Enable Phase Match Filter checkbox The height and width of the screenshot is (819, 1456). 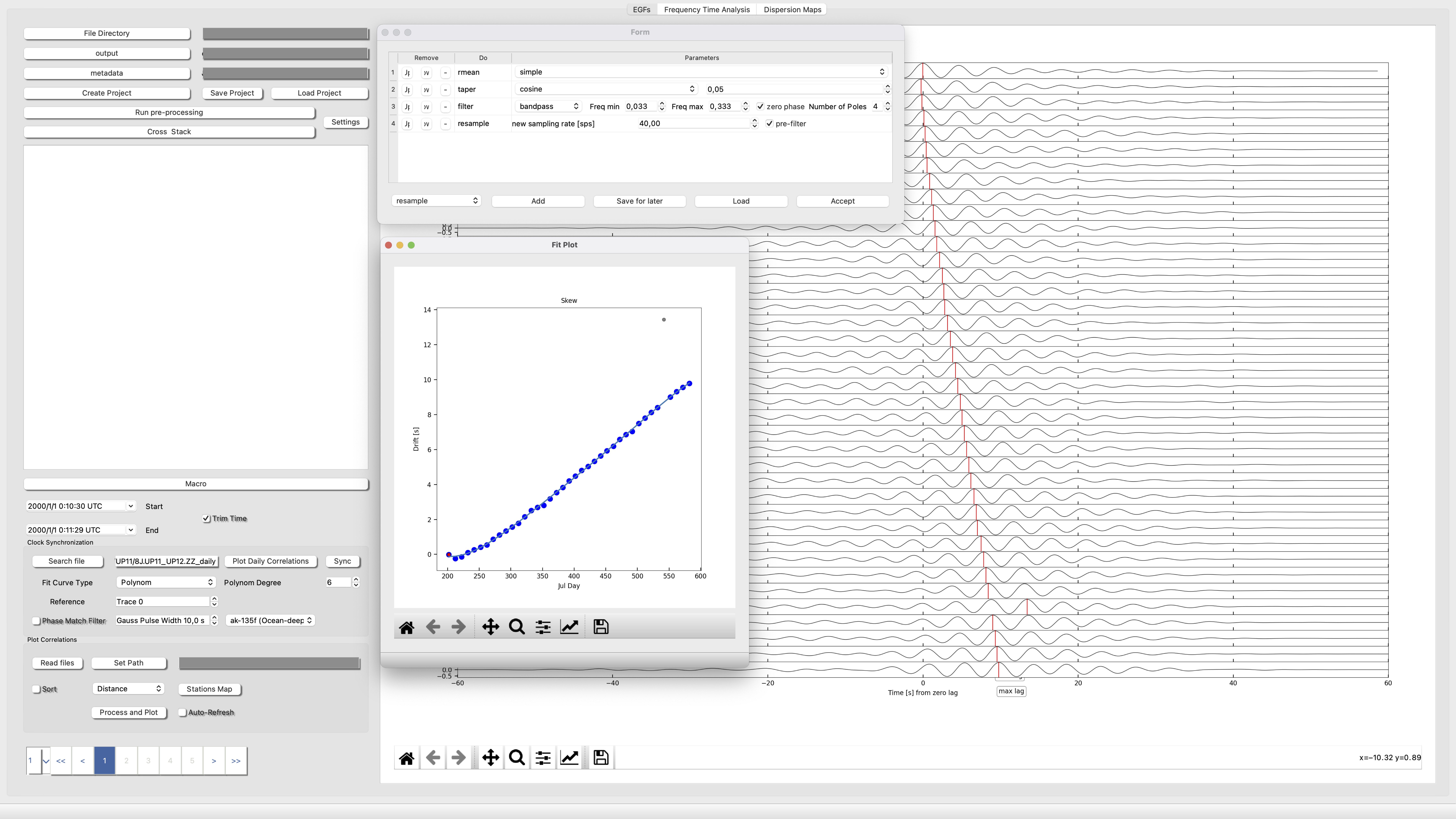click(36, 621)
